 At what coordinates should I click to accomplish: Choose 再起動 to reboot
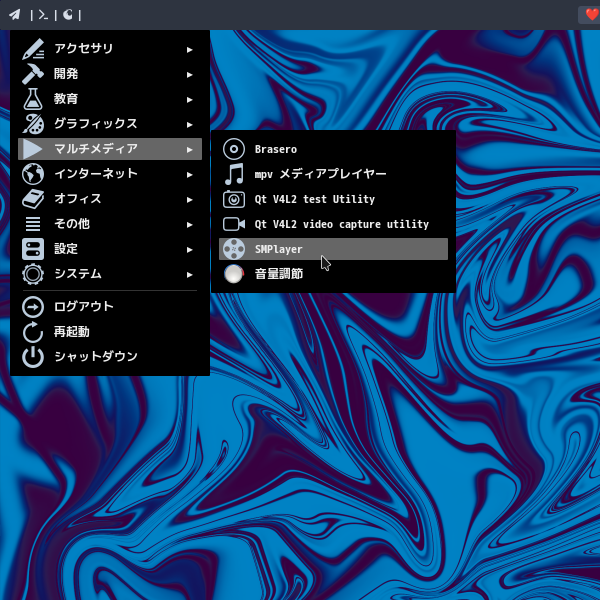(110, 332)
